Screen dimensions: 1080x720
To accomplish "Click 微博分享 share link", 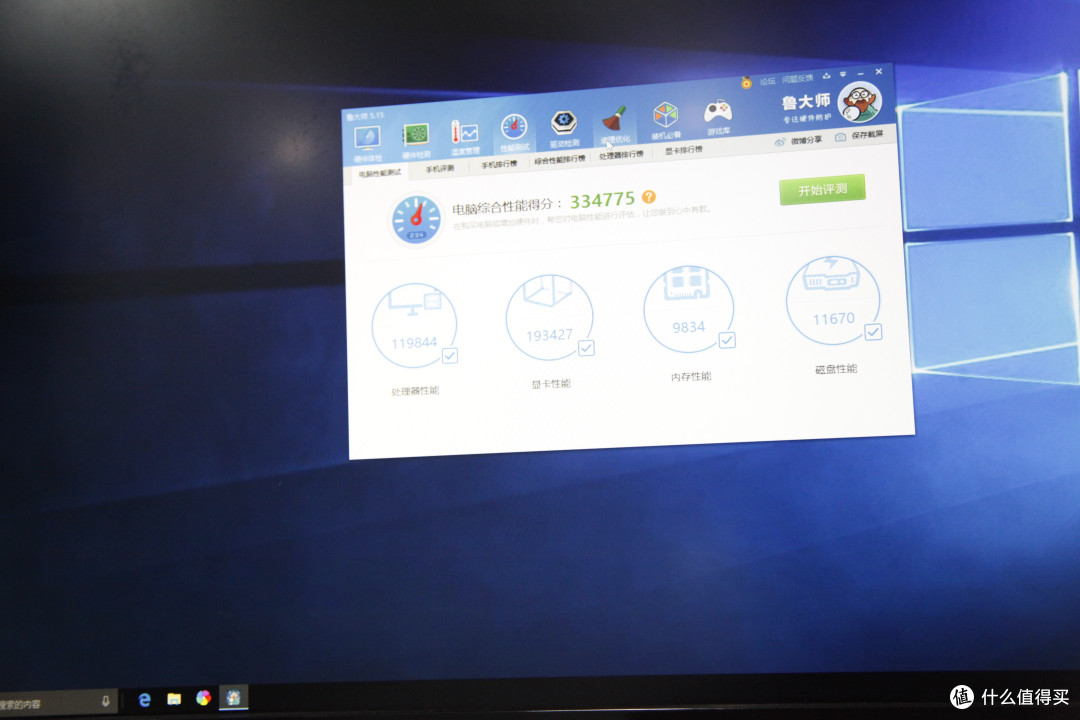I will (x=798, y=141).
